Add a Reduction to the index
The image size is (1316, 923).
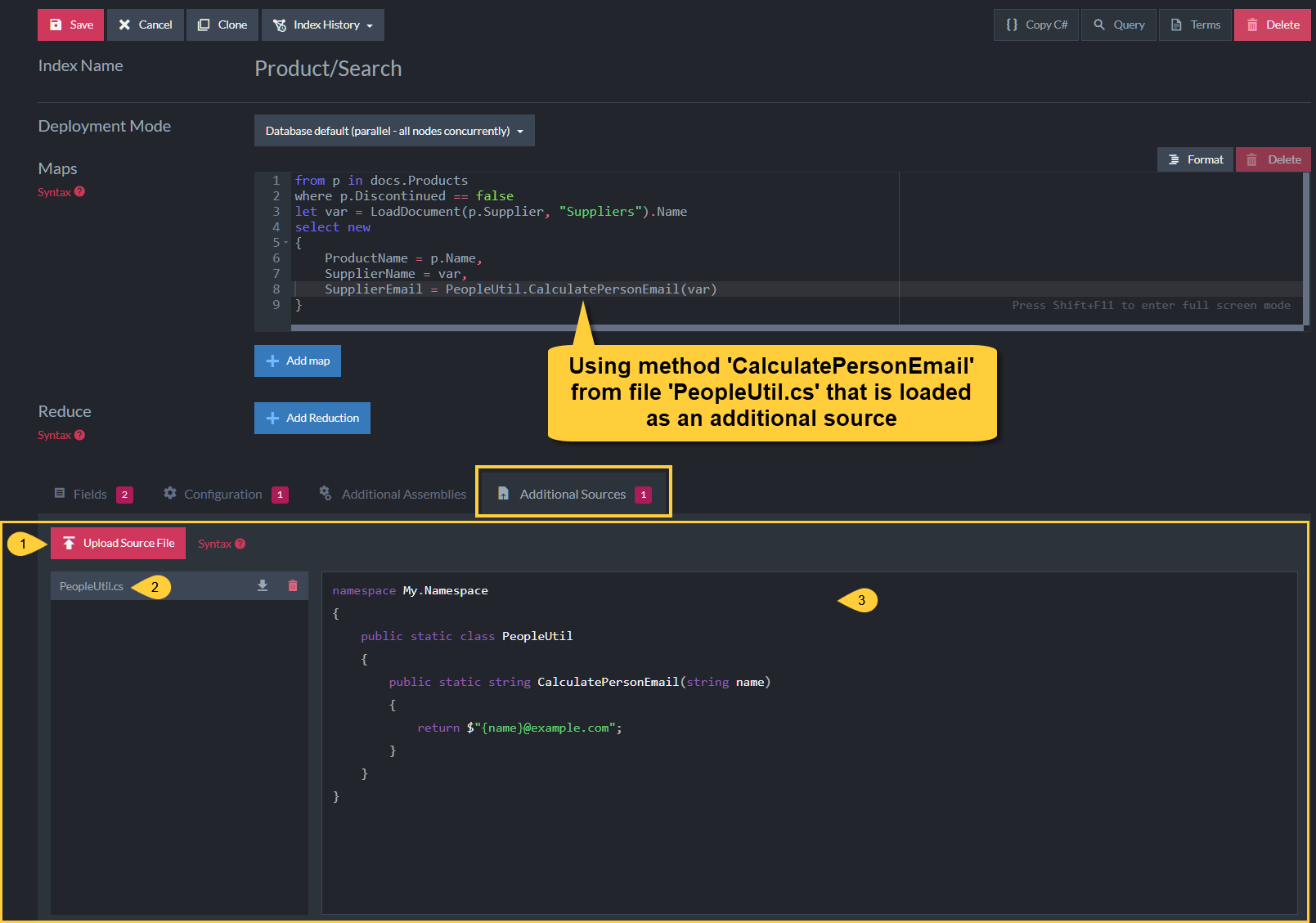point(312,418)
